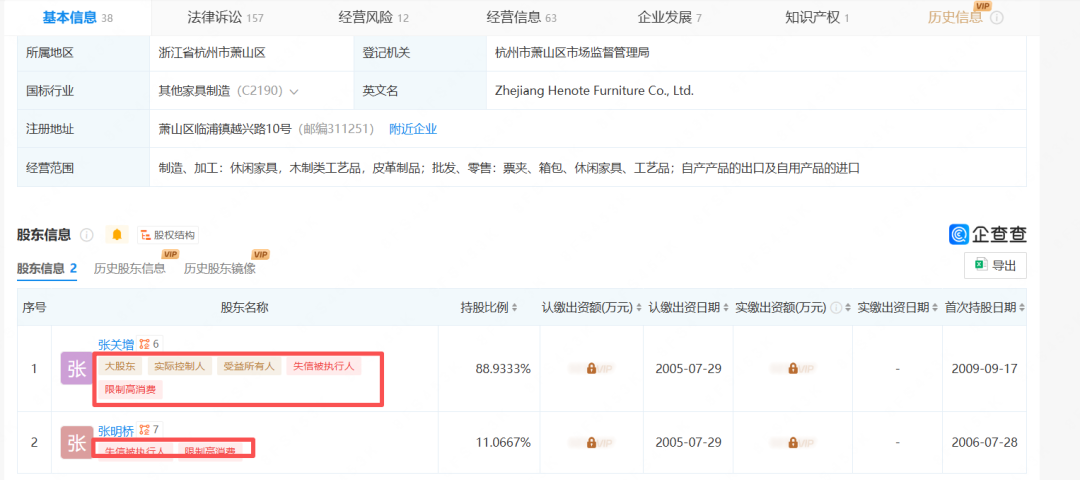The height and width of the screenshot is (480, 1080).
Task: Click the lock icon in 张关增 认缴出资额 cell
Action: [591, 369]
